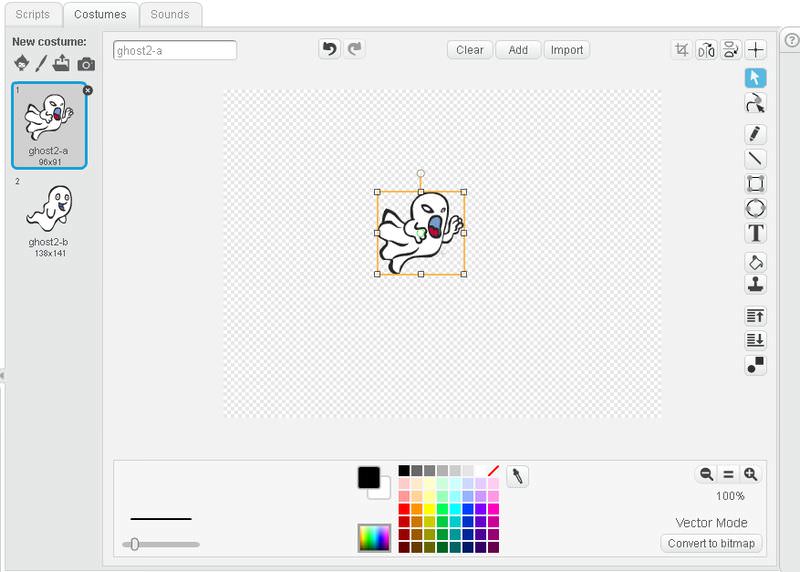Click Convert to bitmap

[x=711, y=543]
